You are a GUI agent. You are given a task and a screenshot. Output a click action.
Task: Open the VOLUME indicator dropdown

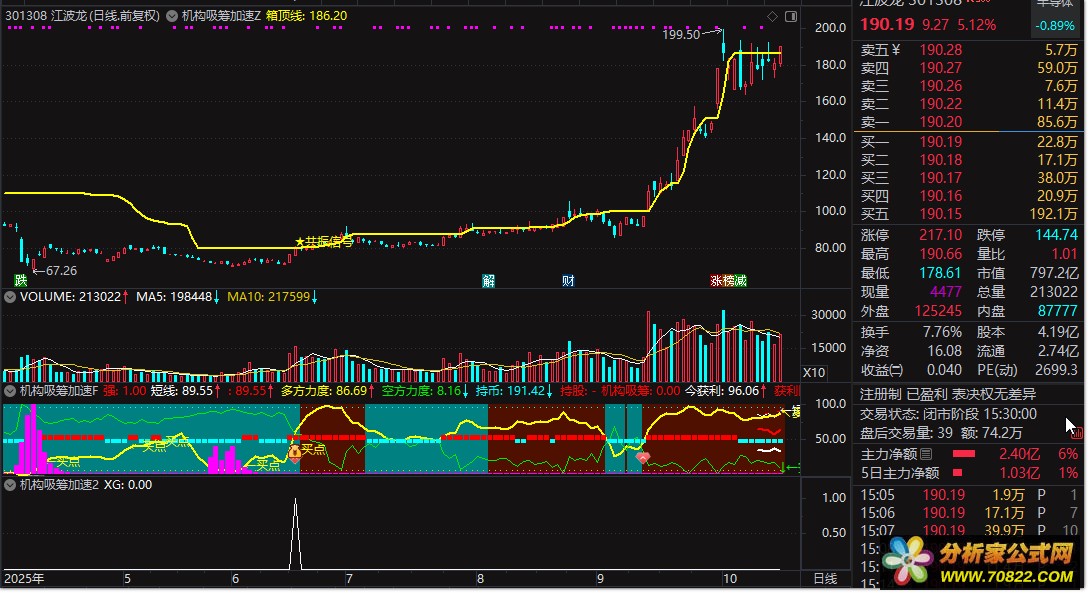point(10,297)
